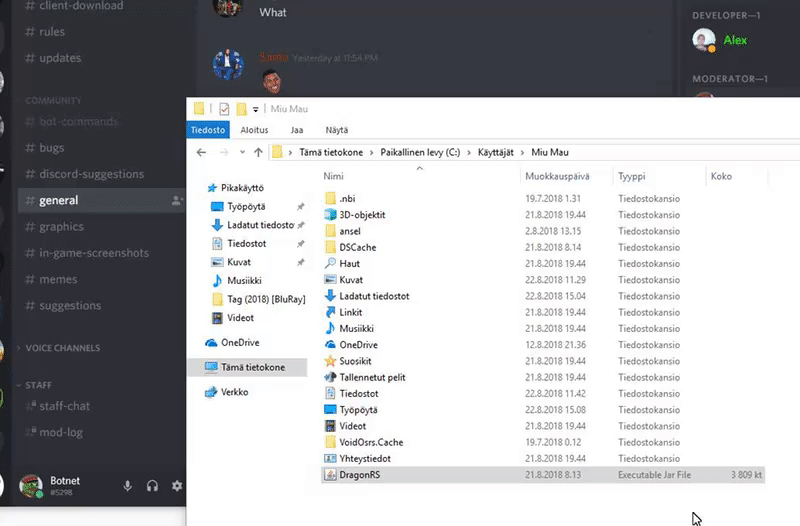Select Videot in navigation pane
Viewport: 800px width, 526px height.
(240, 318)
